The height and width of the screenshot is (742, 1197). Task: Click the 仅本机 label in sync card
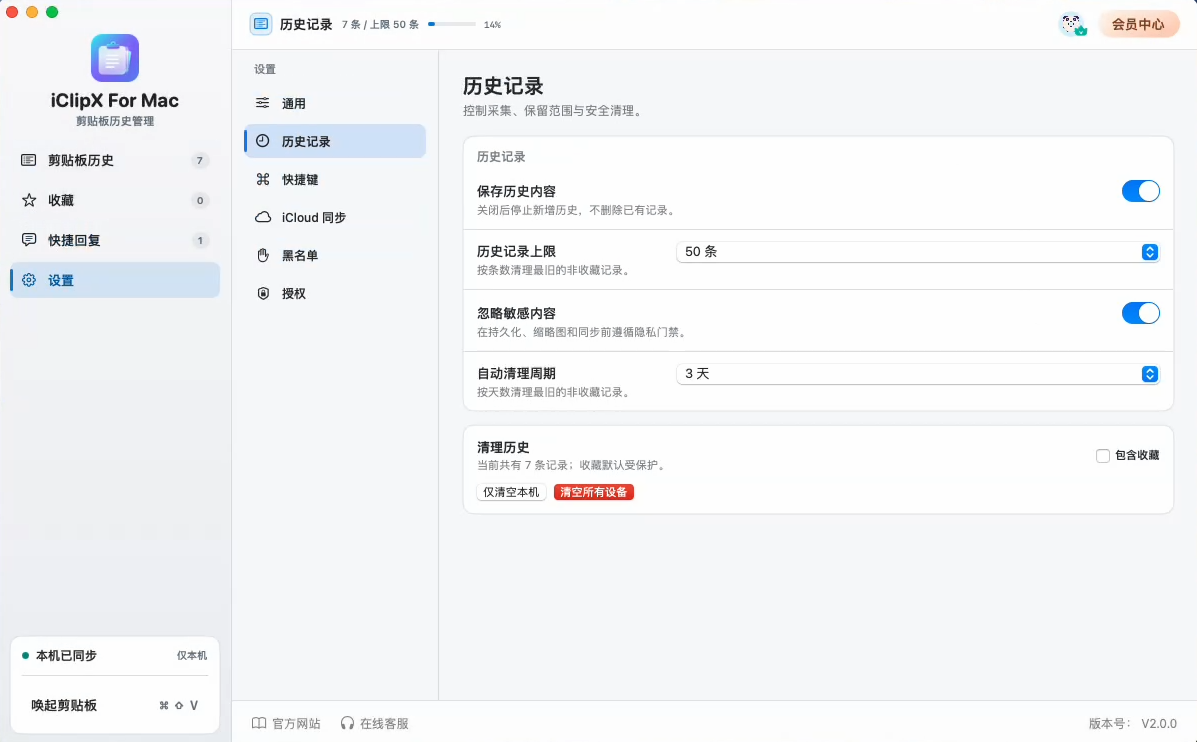(192, 656)
